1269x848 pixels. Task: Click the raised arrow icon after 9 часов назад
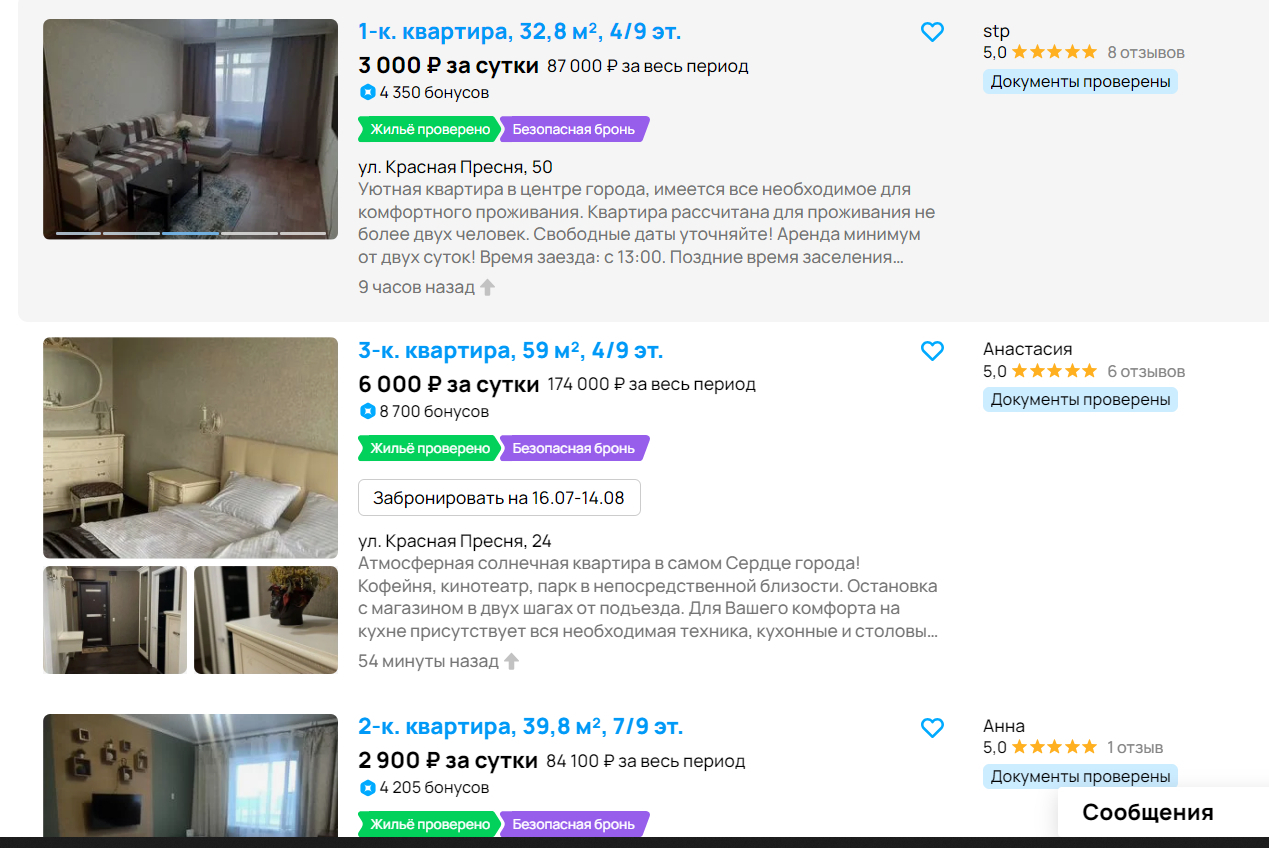pyautogui.click(x=488, y=287)
